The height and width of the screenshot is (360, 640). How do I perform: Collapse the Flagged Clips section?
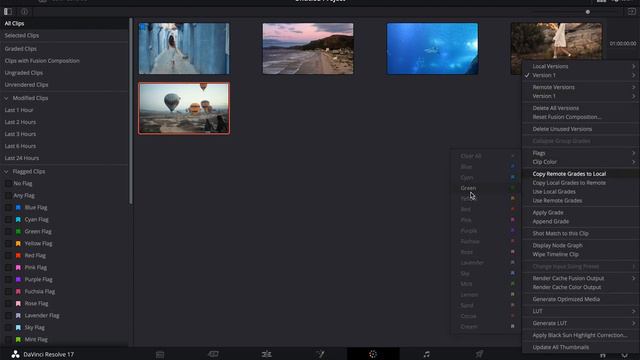(6, 171)
